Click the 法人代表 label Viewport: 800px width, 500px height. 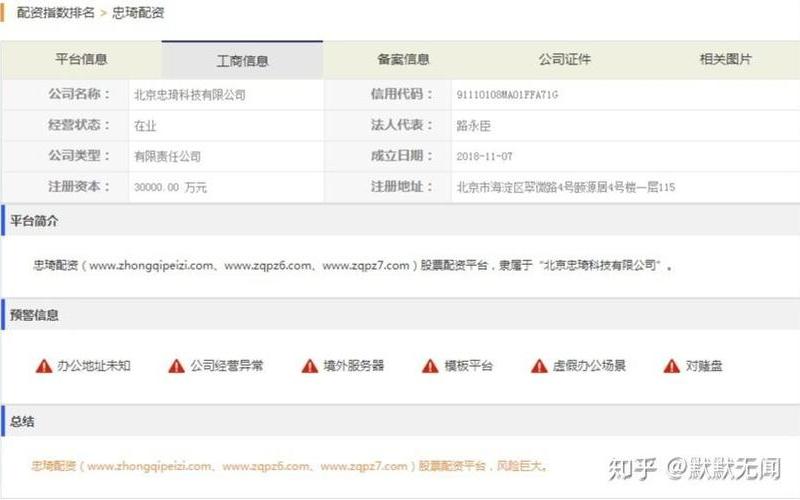click(x=402, y=125)
